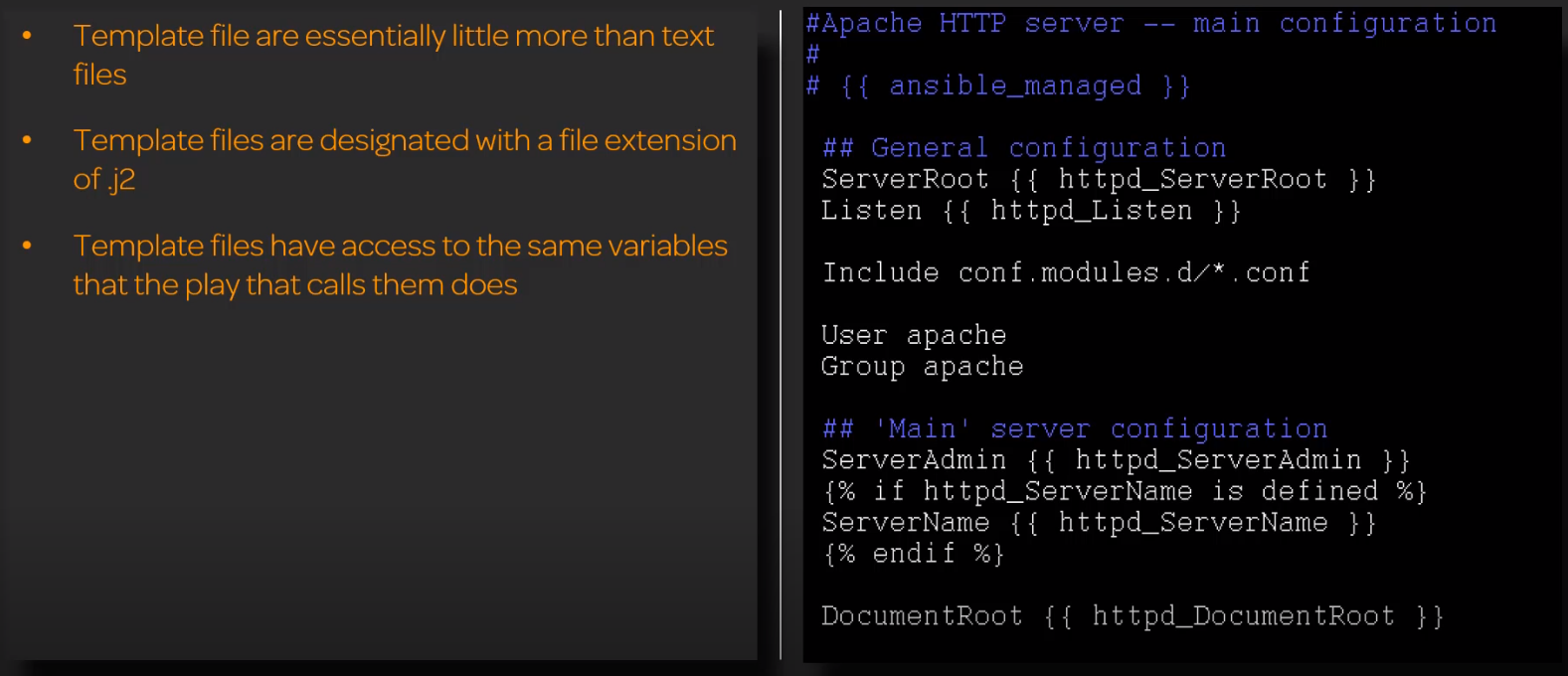Place cursor on the ServerRoot line
The height and width of the screenshot is (676, 1568).
[x=1099, y=179]
